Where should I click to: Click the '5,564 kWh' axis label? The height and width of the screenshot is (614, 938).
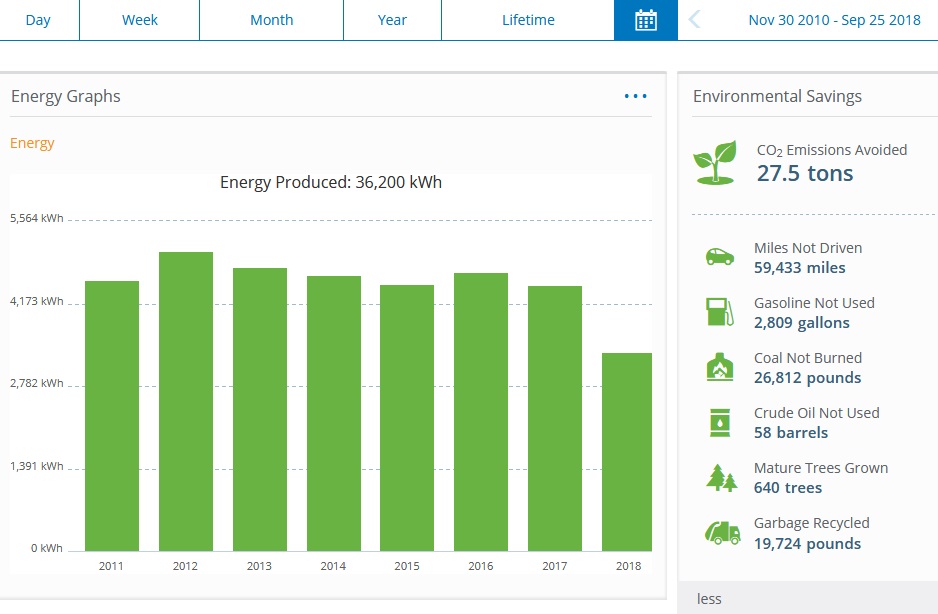coord(36,218)
